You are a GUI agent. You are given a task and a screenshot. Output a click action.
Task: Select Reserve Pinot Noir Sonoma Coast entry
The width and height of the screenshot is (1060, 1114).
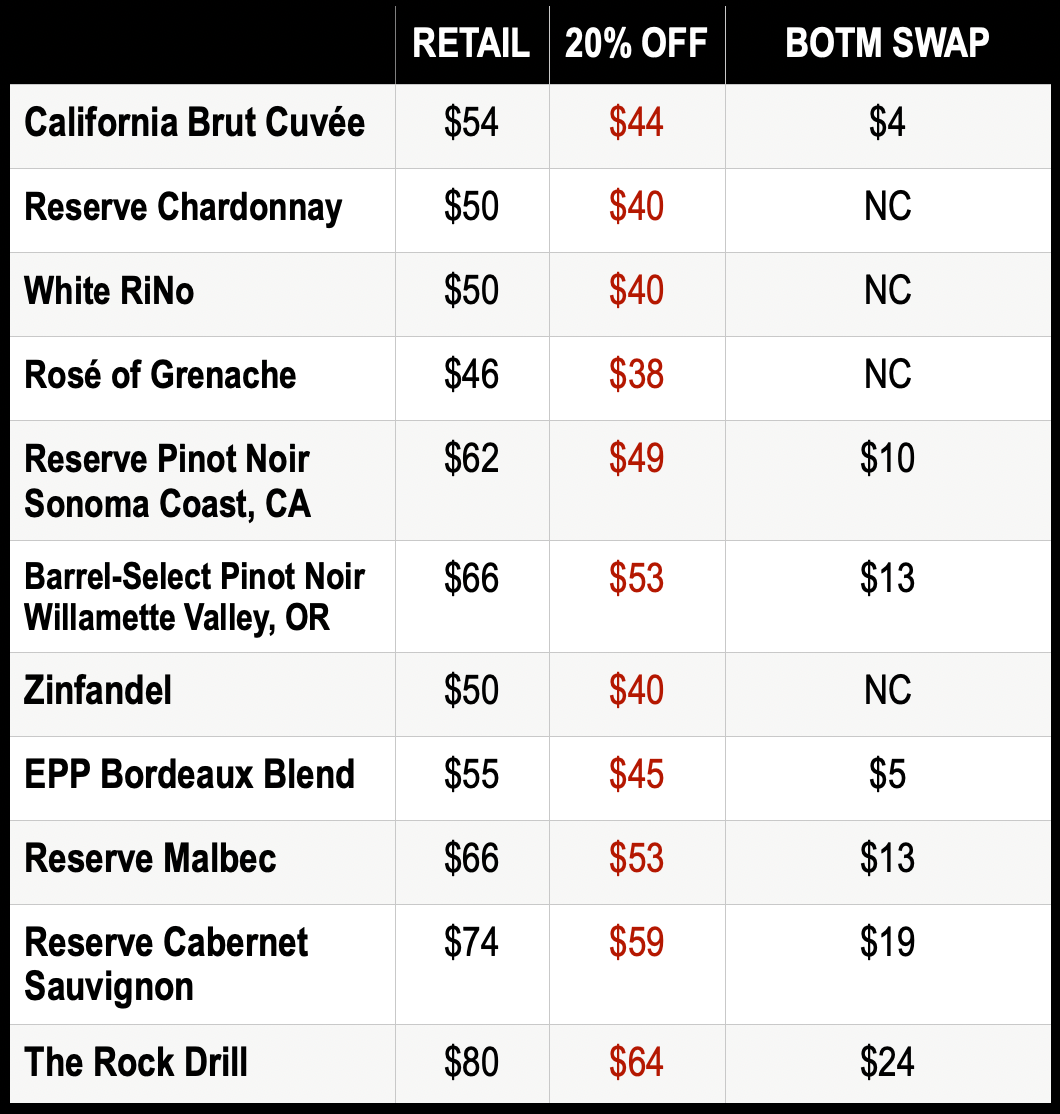[x=168, y=481]
